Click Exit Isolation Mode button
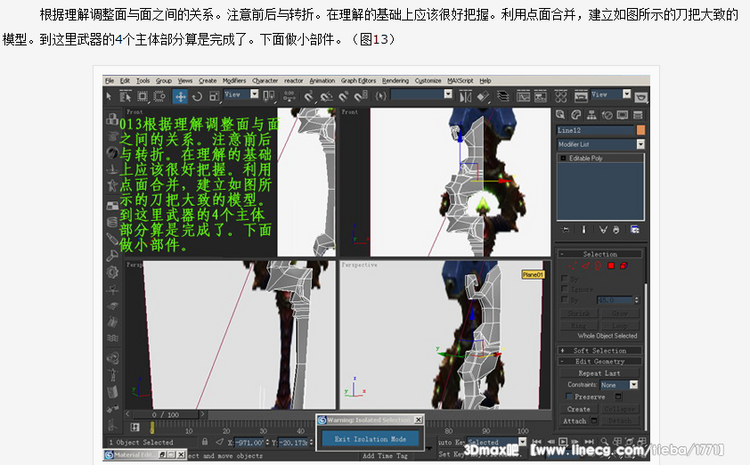This screenshot has width=750, height=465. [370, 439]
